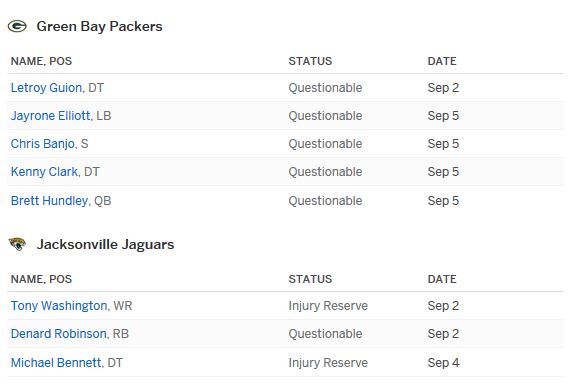Click Packers table STATUS column header
The width and height of the screenshot is (570, 387).
click(x=310, y=61)
